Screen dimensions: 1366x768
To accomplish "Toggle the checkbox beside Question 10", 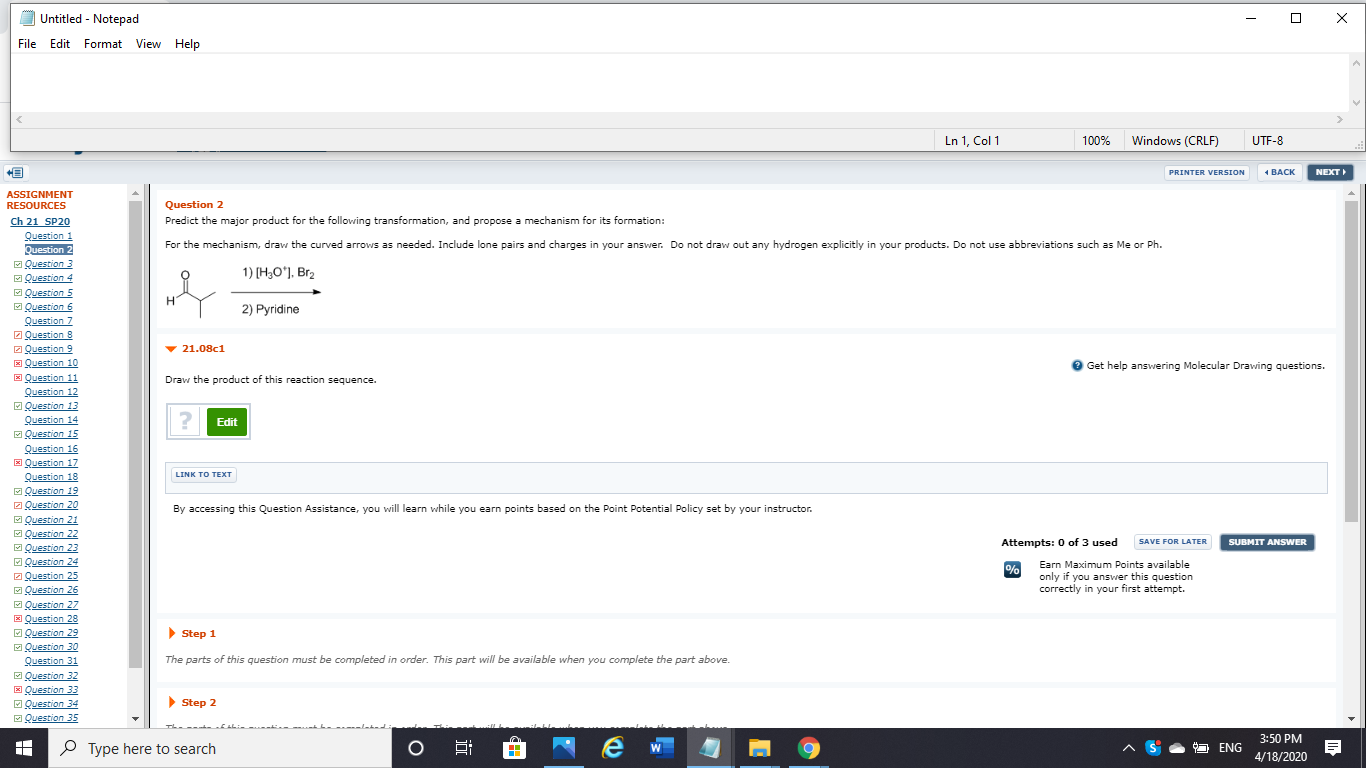I will (x=17, y=362).
